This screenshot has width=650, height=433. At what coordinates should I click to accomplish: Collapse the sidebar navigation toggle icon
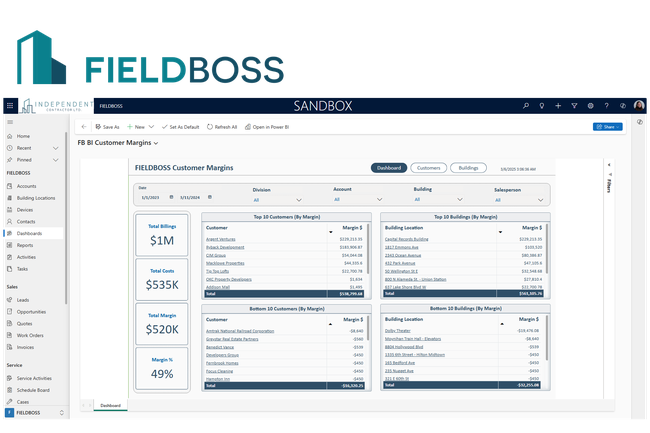(x=10, y=122)
